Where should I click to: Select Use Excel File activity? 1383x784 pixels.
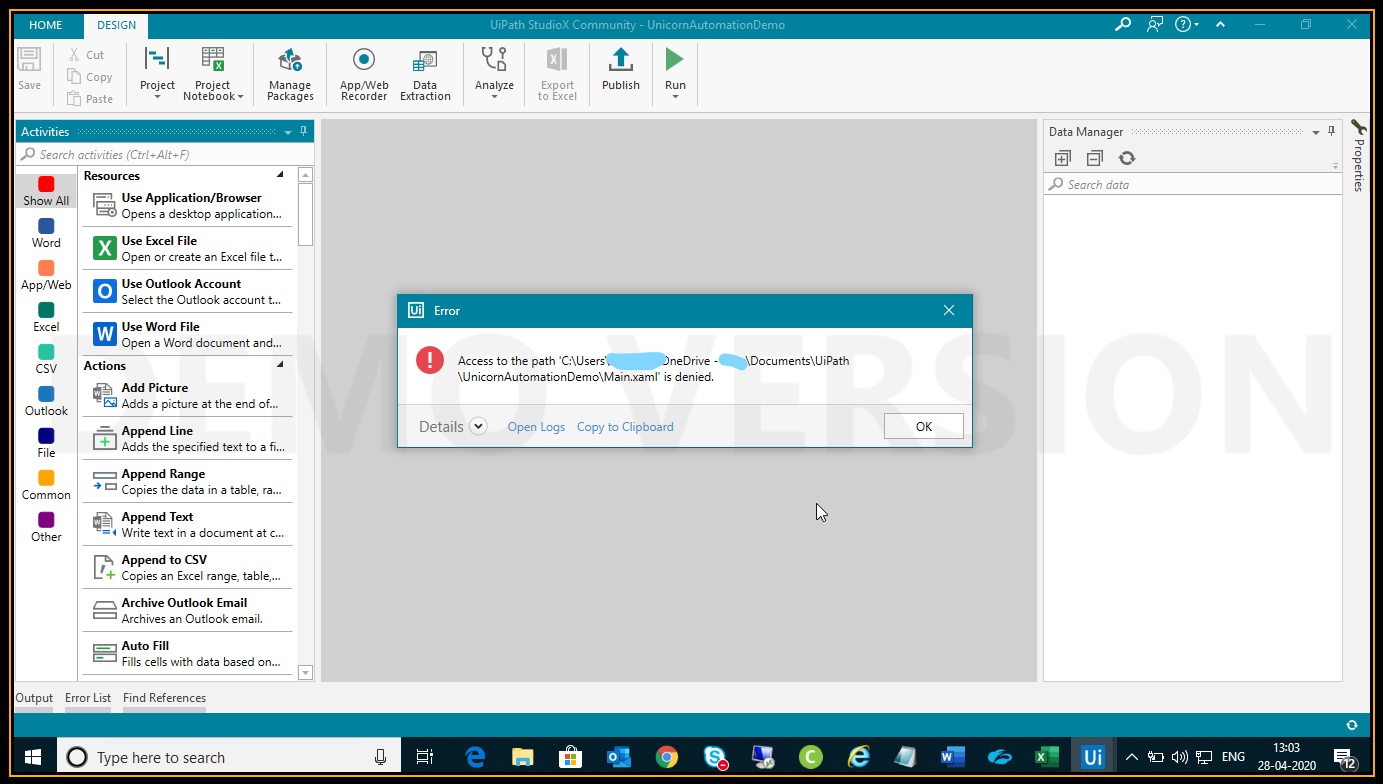point(188,248)
